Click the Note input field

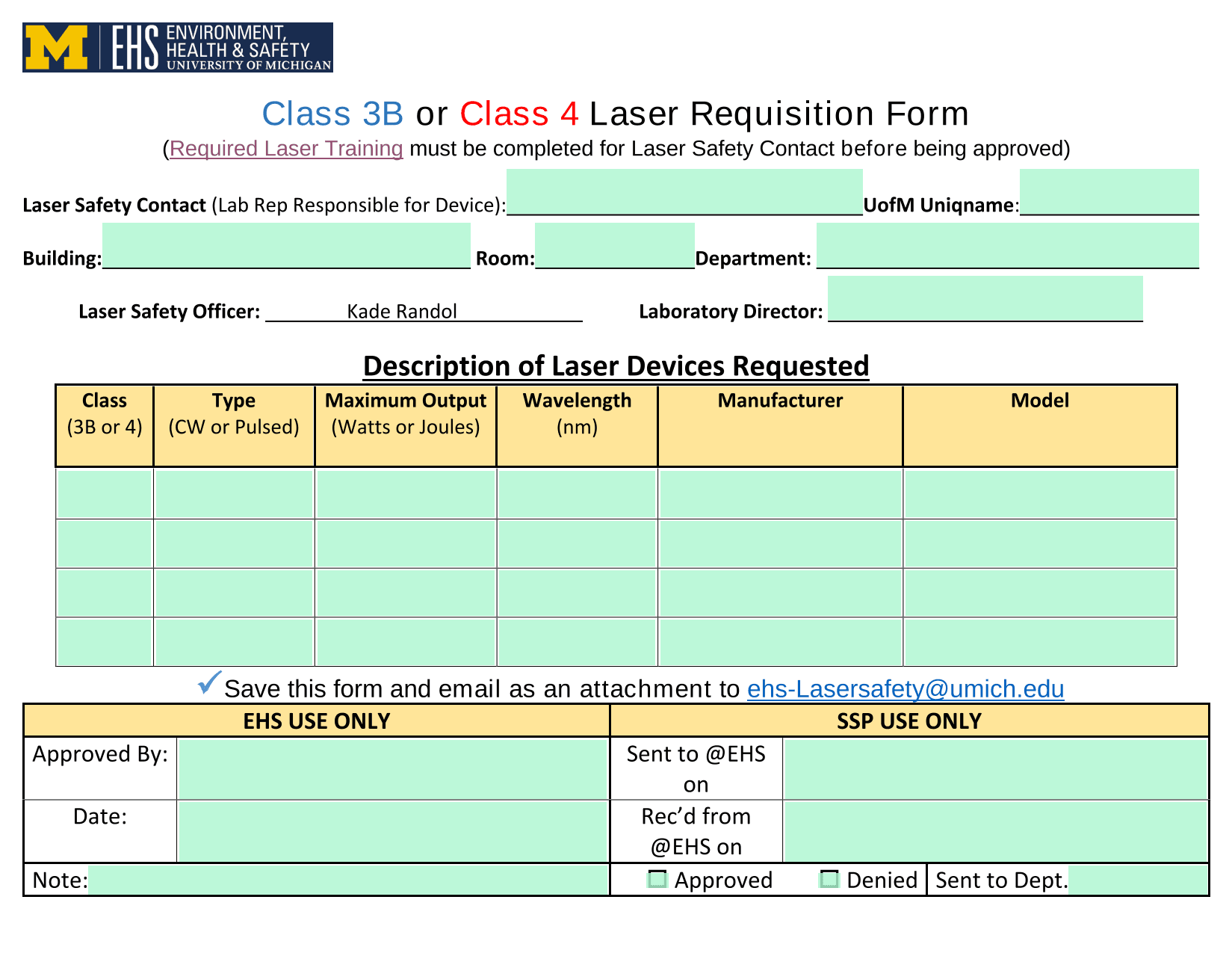pos(348,880)
